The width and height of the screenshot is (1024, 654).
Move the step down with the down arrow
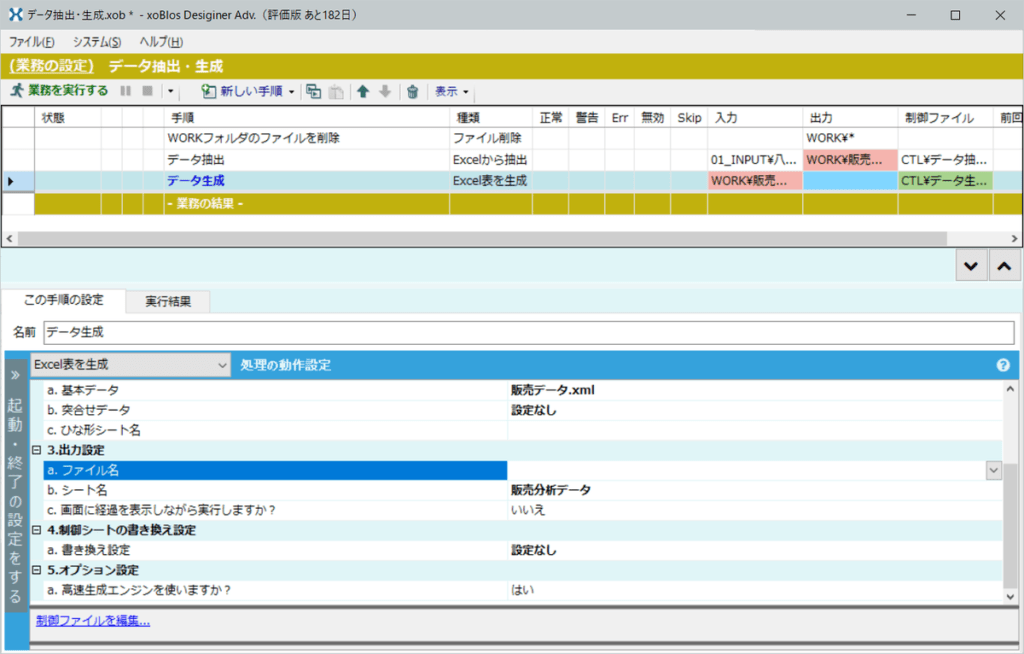pyautogui.click(x=385, y=91)
